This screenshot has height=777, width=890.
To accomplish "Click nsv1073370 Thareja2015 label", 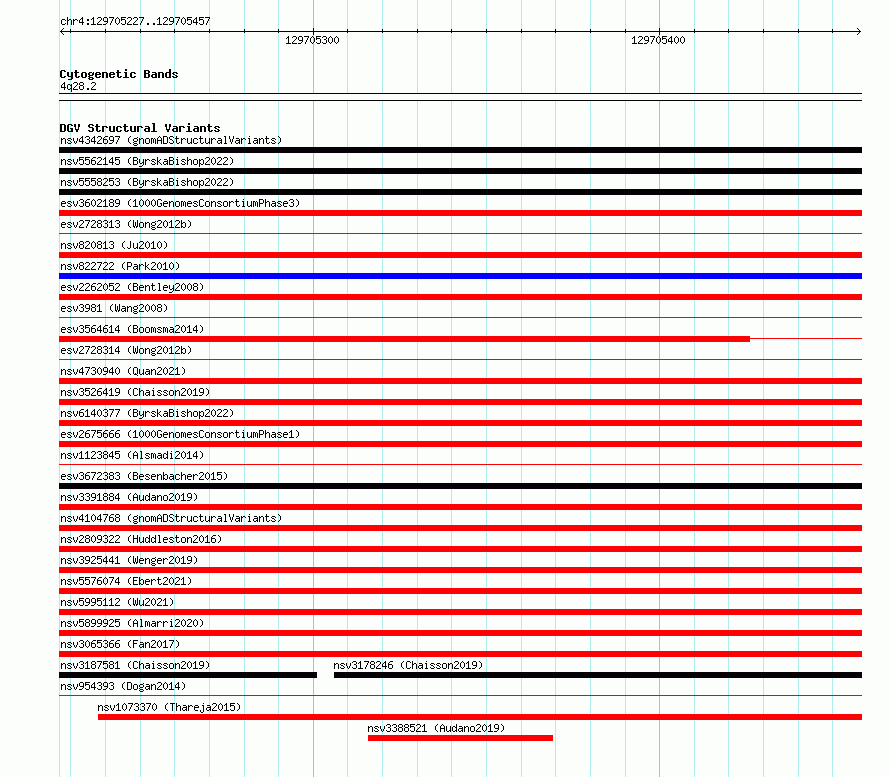I will pyautogui.click(x=169, y=707).
